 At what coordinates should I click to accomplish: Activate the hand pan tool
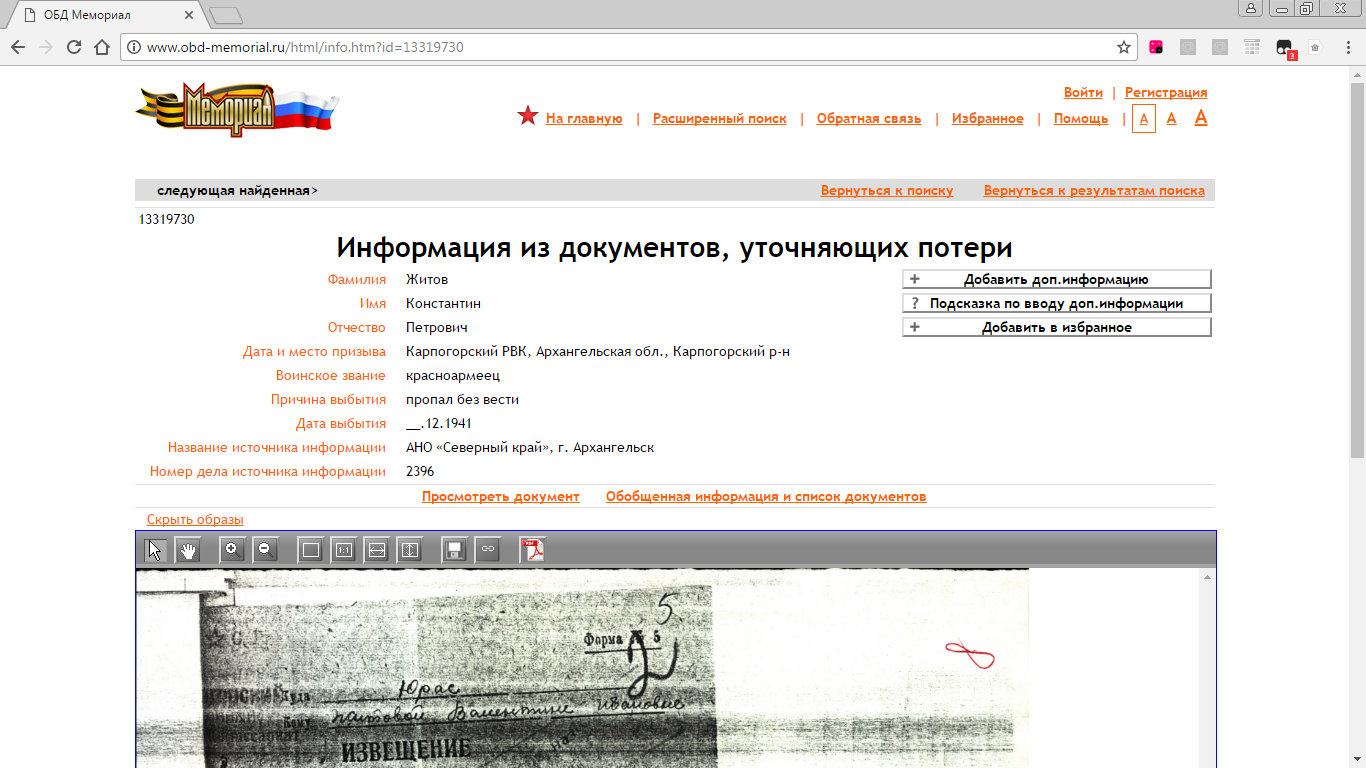pyautogui.click(x=188, y=550)
